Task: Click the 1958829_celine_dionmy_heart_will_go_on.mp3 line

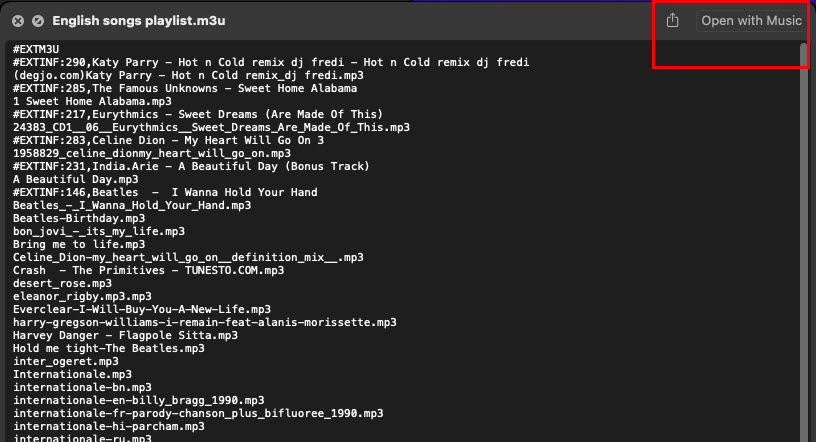Action: (x=152, y=154)
